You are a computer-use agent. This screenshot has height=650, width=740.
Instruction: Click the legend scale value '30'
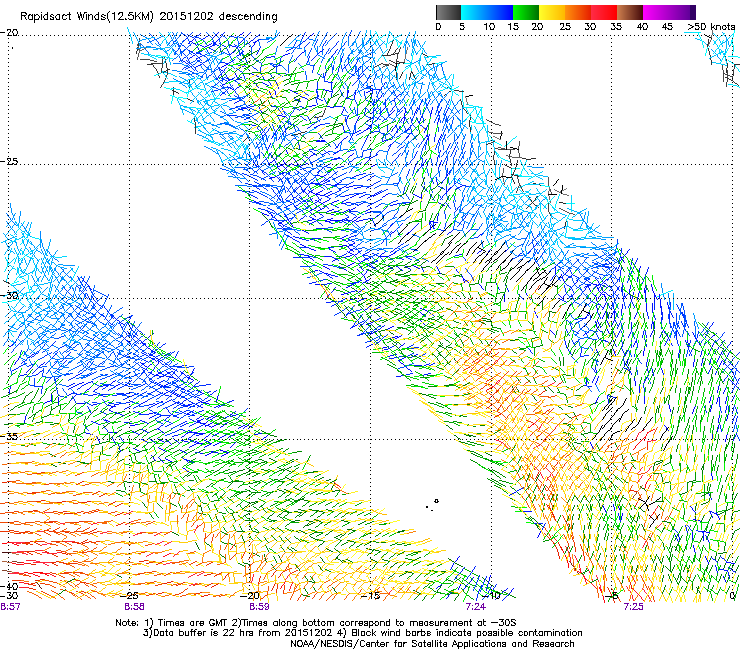(x=590, y=27)
